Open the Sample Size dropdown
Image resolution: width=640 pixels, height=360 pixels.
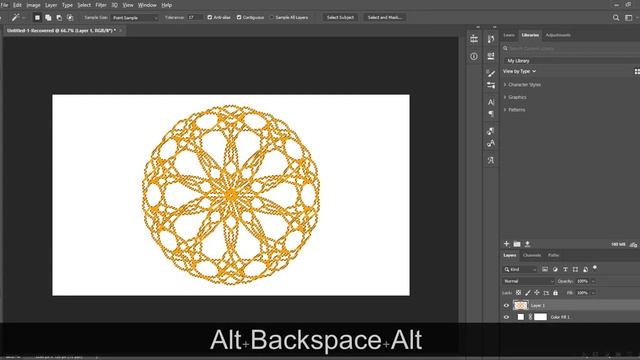coord(135,18)
